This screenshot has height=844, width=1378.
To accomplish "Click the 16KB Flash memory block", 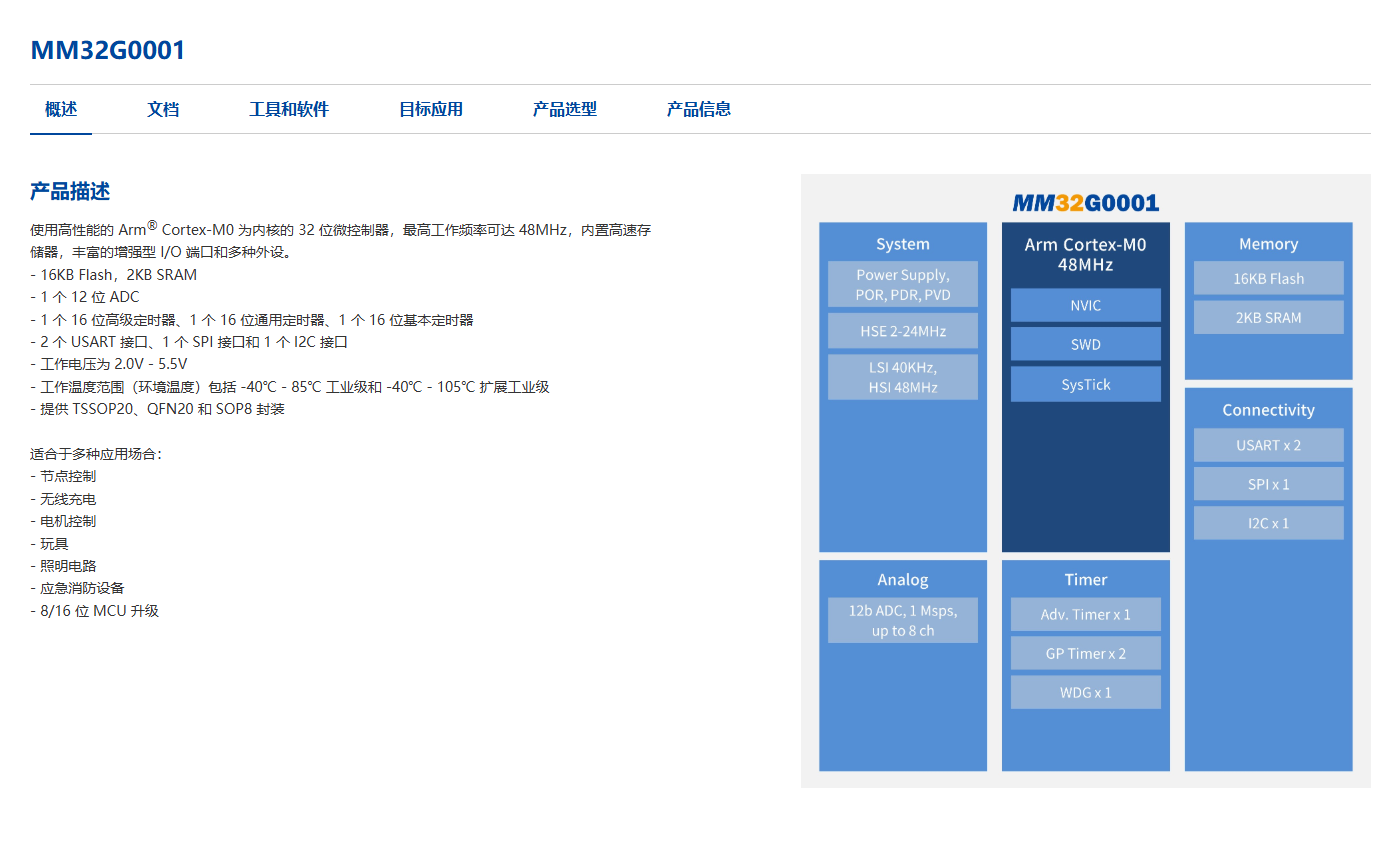I will click(x=1268, y=278).
